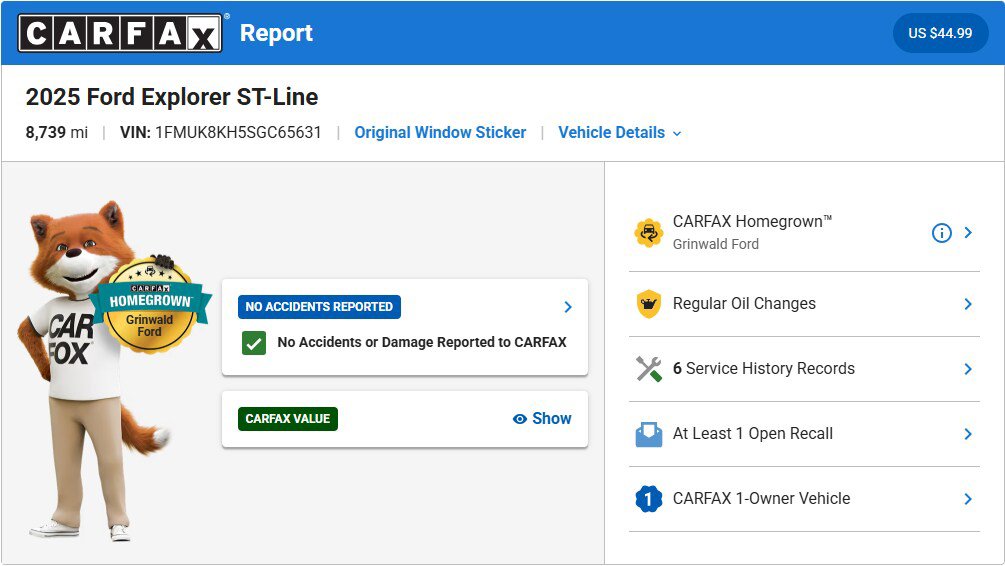
Task: Click the Homegrown info circle icon
Action: (941, 233)
